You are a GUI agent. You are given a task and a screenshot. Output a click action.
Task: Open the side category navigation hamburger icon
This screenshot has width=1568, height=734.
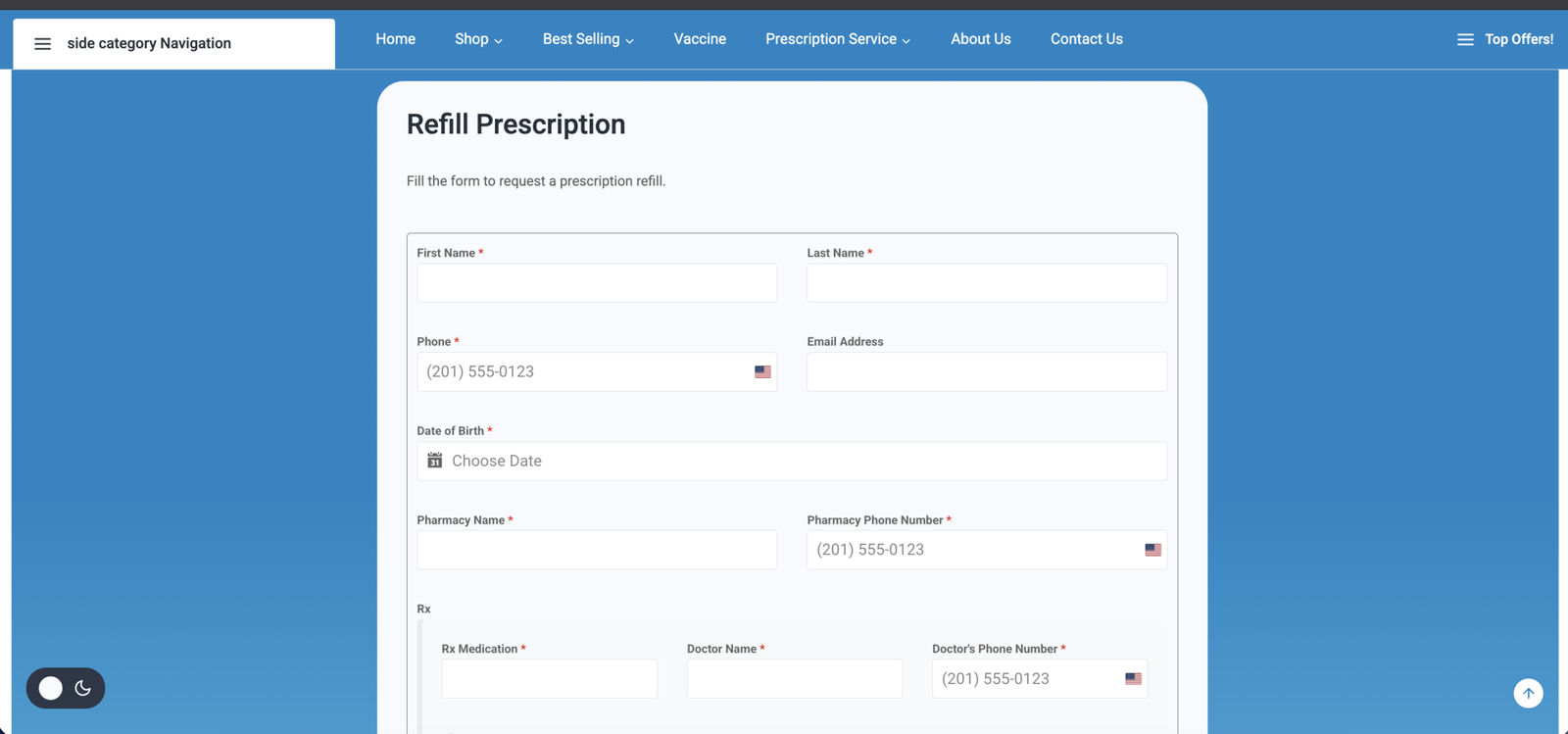tap(42, 43)
